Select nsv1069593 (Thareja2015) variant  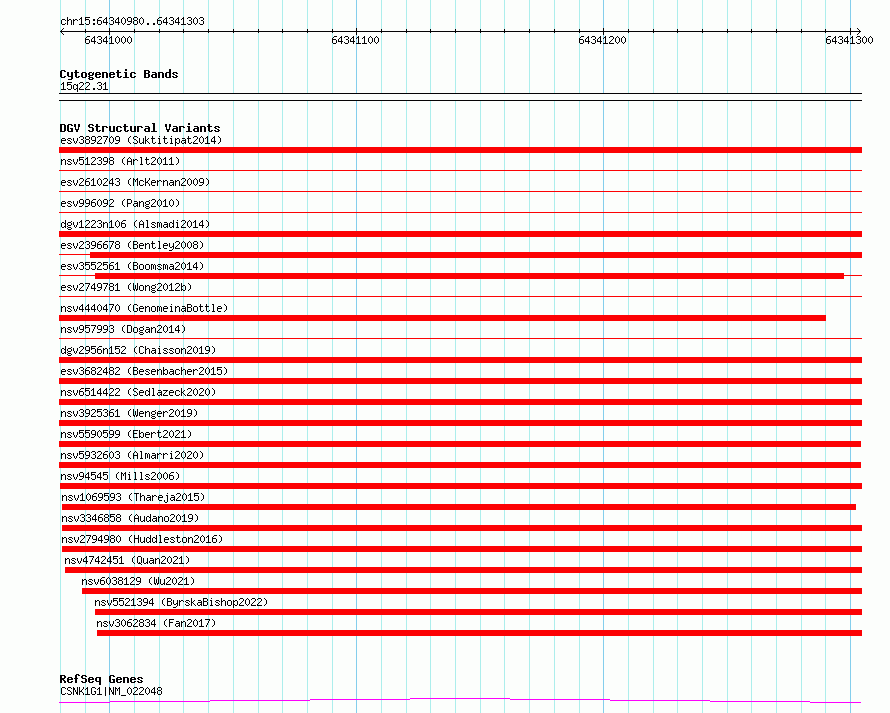pyautogui.click(x=133, y=497)
